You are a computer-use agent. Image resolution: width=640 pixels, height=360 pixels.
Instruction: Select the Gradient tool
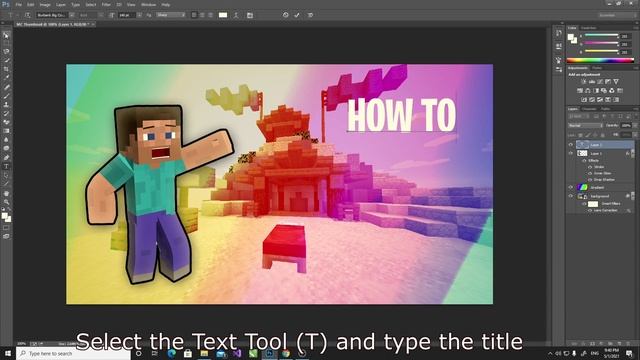[6, 131]
